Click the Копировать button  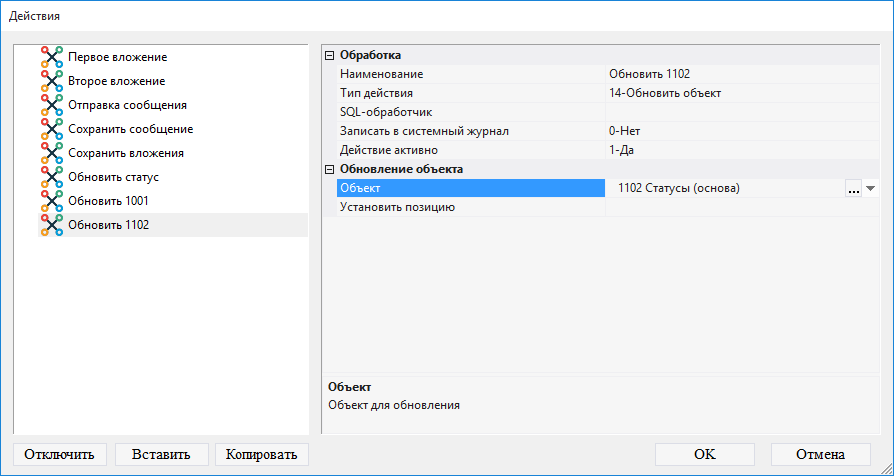click(261, 454)
